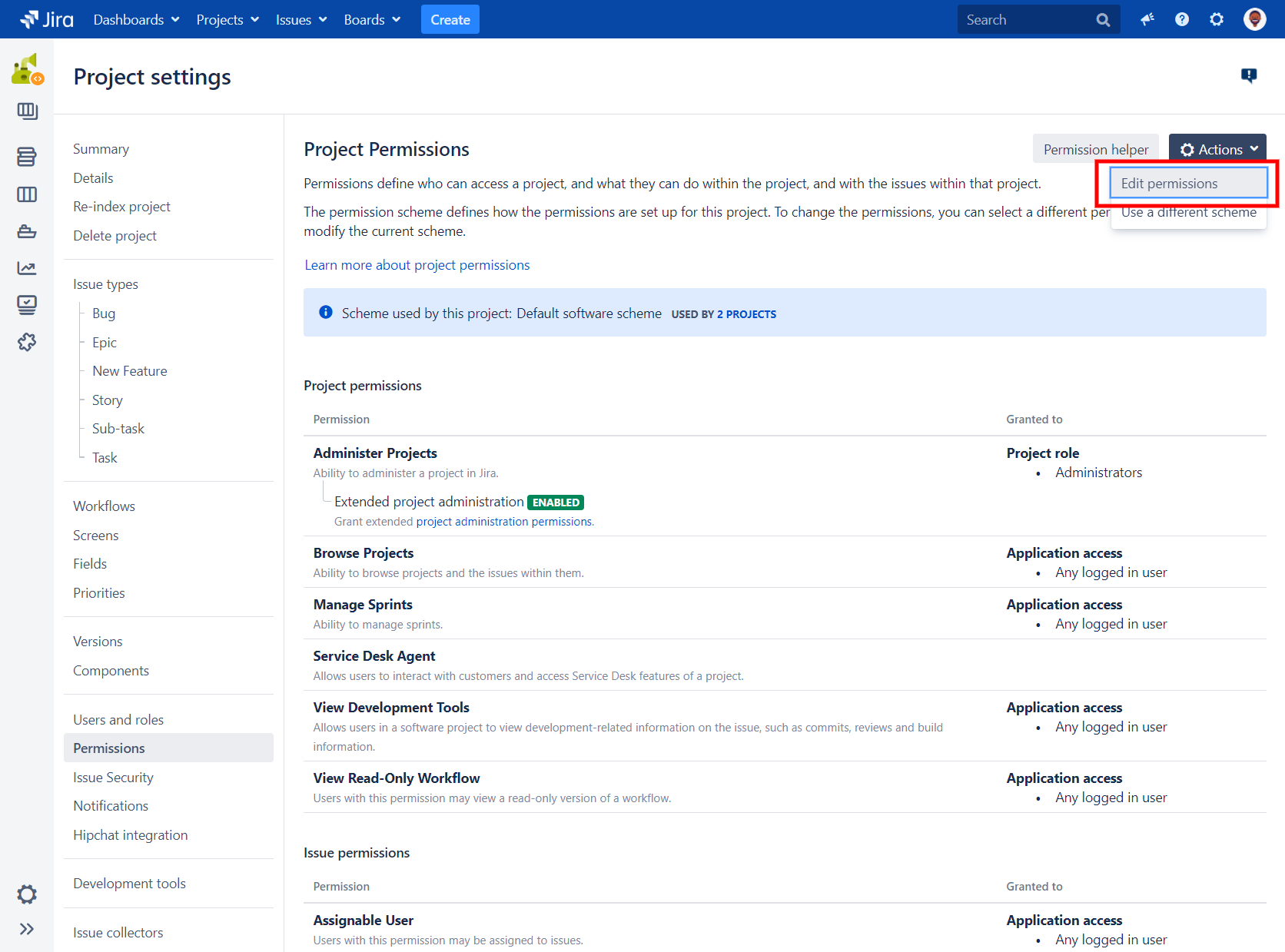Viewport: 1285px width, 952px height.
Task: Open Add-ons via the puzzle icon
Action: pyautogui.click(x=27, y=342)
